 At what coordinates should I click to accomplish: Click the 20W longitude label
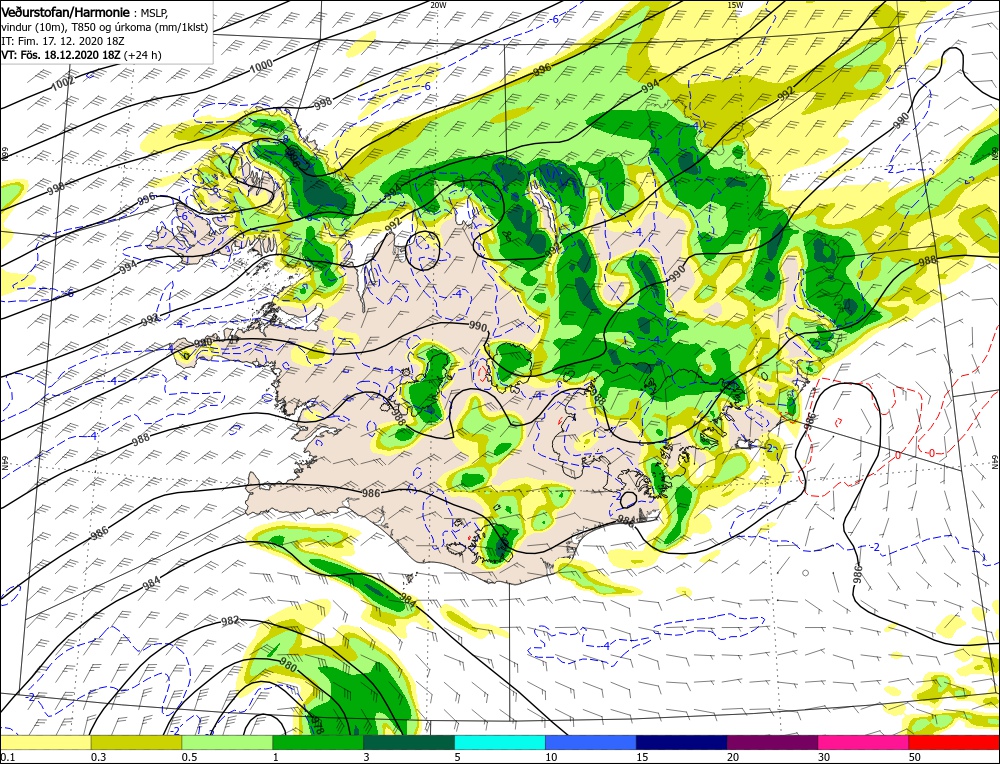(x=438, y=5)
